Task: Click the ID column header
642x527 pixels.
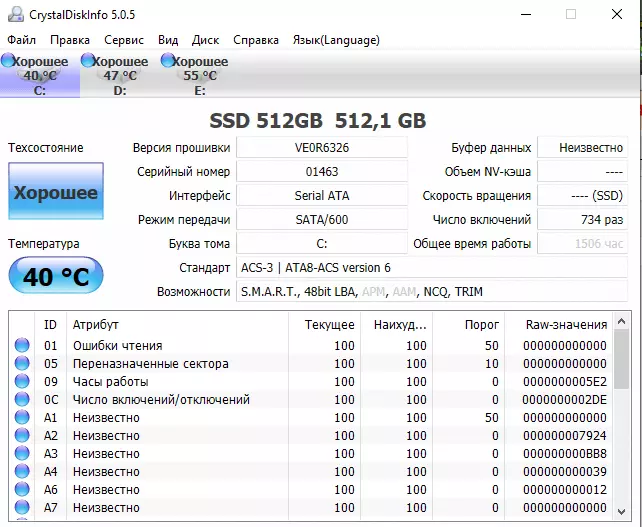Action: coord(50,324)
